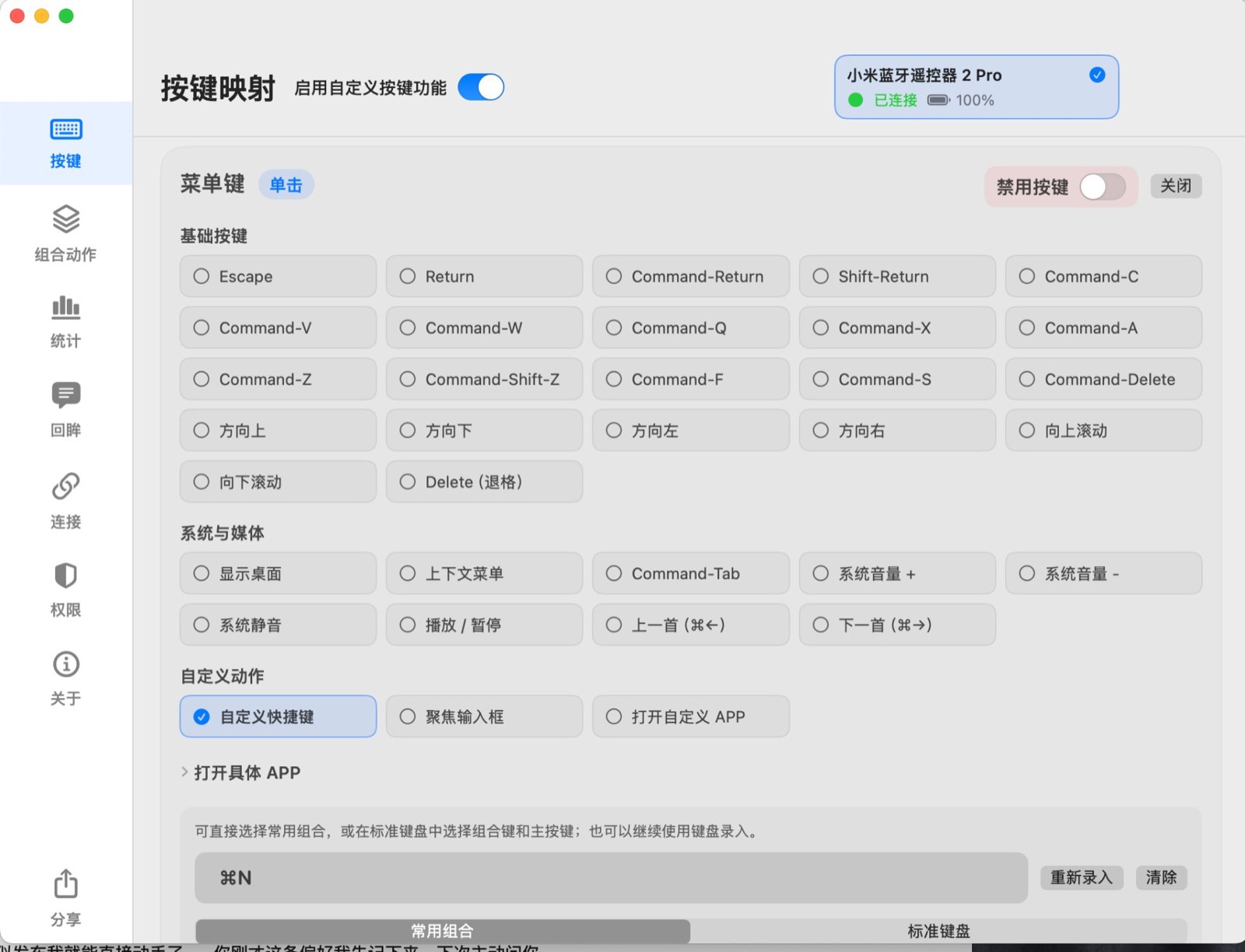1245x952 pixels.
Task: Select the 上下文菜单 option
Action: point(484,573)
